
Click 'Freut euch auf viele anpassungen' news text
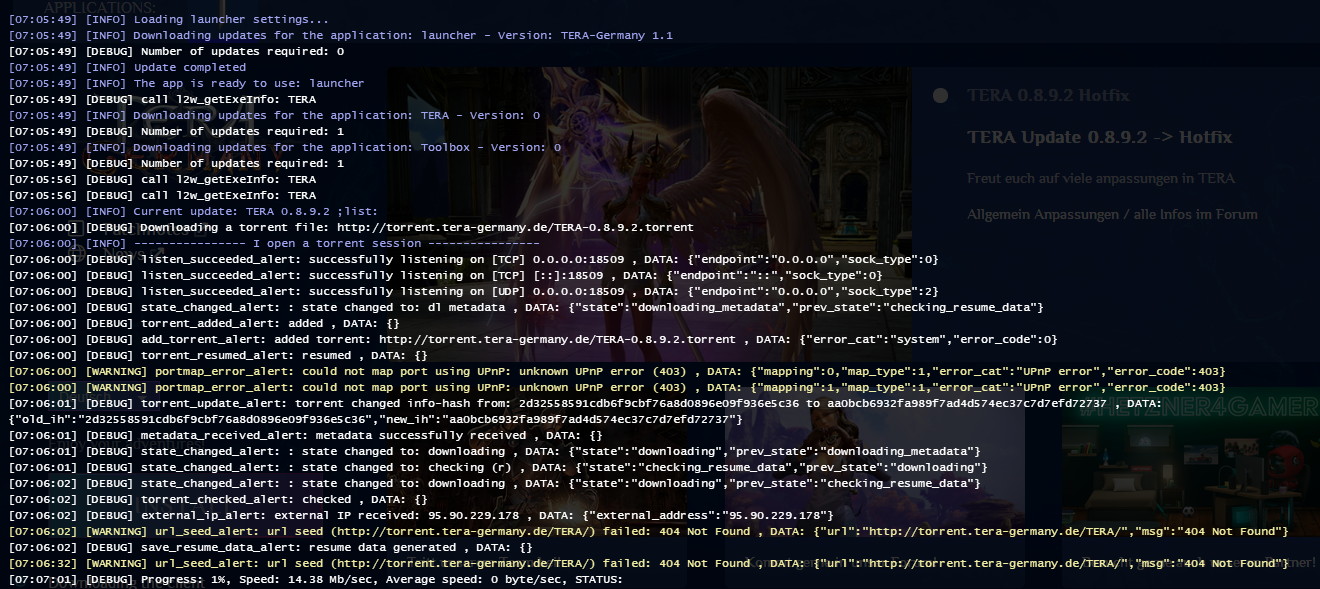(1100, 178)
